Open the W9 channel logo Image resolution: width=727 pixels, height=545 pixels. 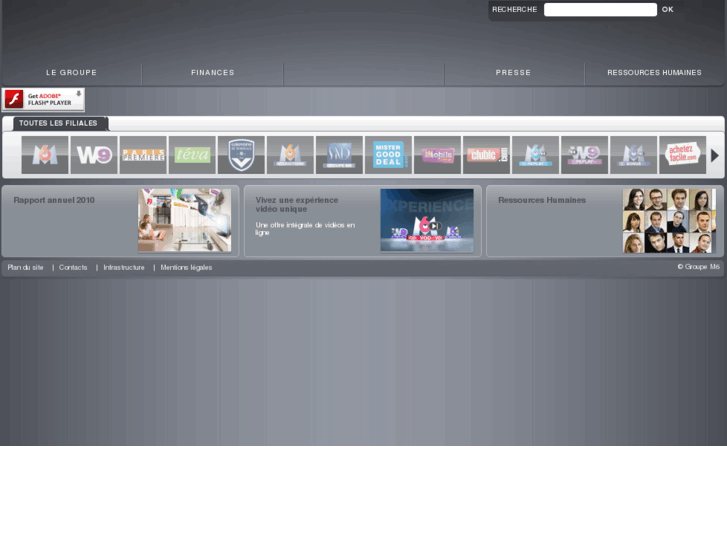tap(94, 155)
